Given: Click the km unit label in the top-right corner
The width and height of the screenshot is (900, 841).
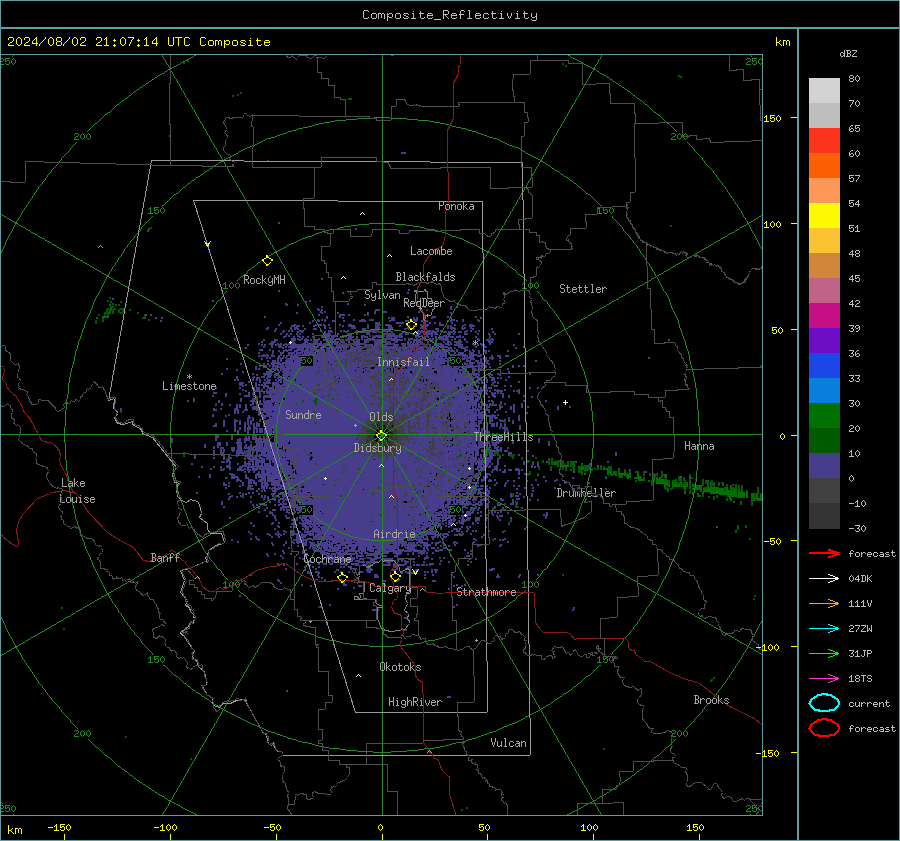Looking at the screenshot, I should click(x=782, y=42).
